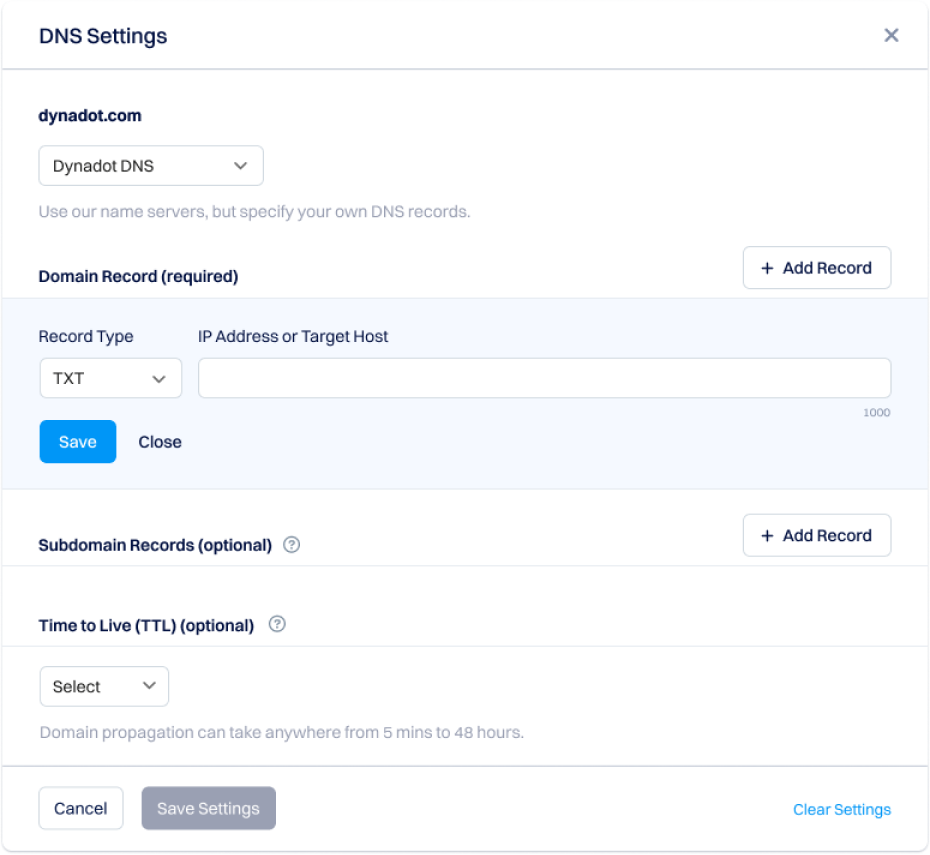Click the chevron arrow on the Dynadot DNS selector
The height and width of the screenshot is (855, 930).
pyautogui.click(x=240, y=166)
